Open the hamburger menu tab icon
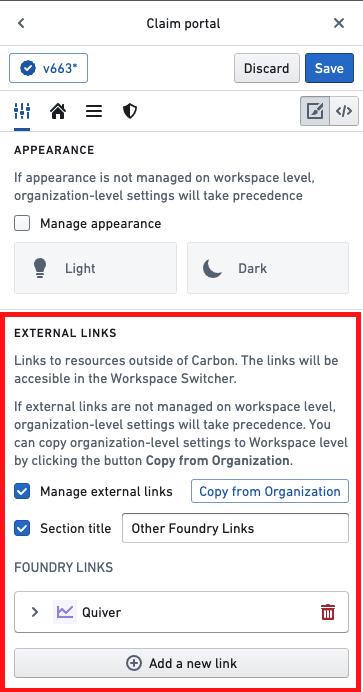 click(94, 112)
